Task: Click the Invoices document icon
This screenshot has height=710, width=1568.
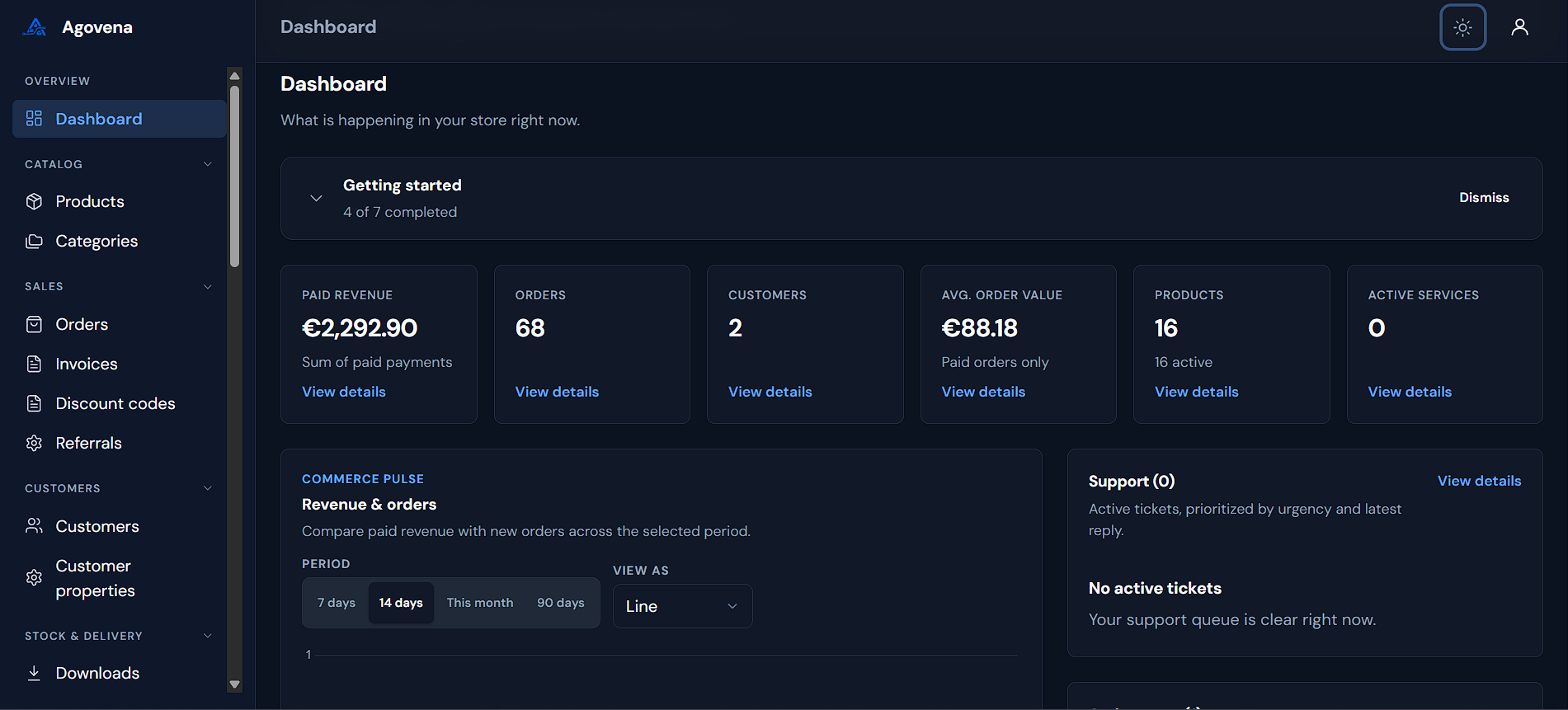Action: click(34, 364)
